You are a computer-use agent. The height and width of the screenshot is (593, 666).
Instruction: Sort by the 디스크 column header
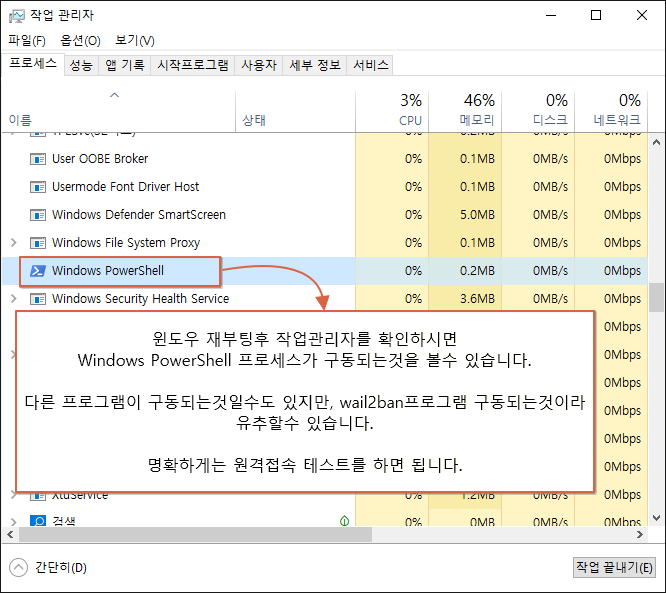(538, 111)
